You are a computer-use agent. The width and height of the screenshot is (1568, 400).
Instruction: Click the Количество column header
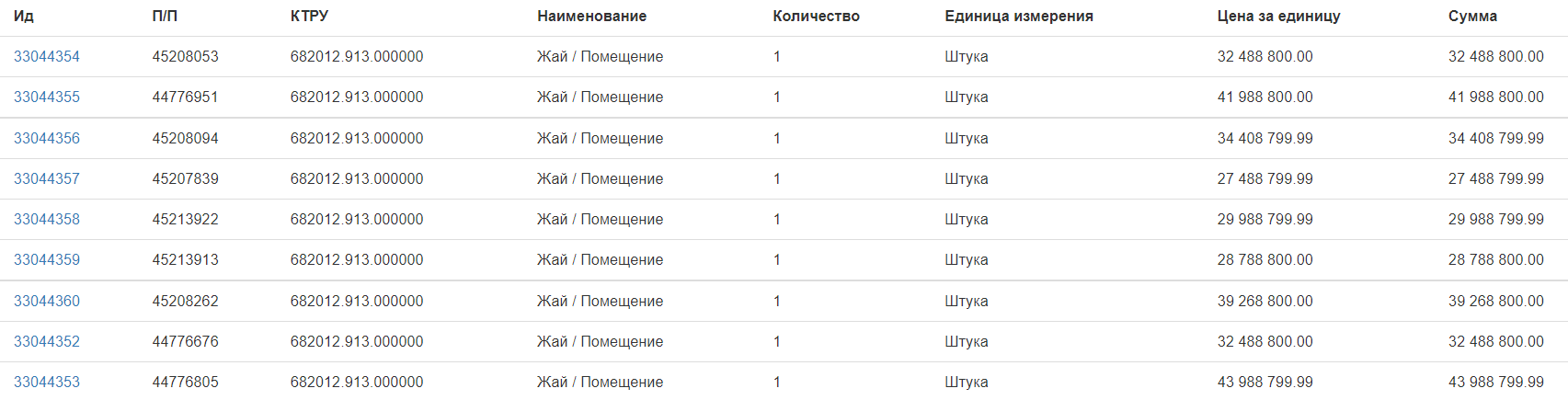816,17
